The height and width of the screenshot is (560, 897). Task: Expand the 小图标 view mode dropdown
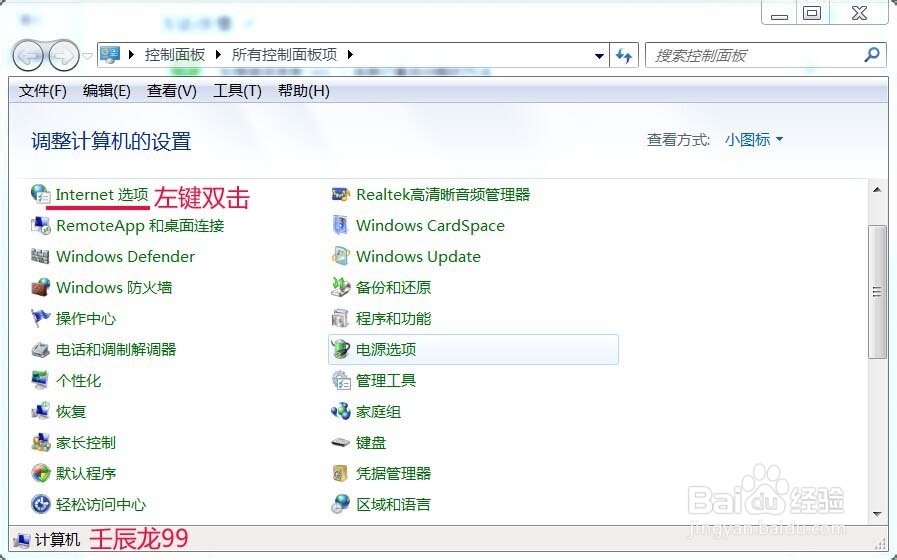[x=753, y=140]
